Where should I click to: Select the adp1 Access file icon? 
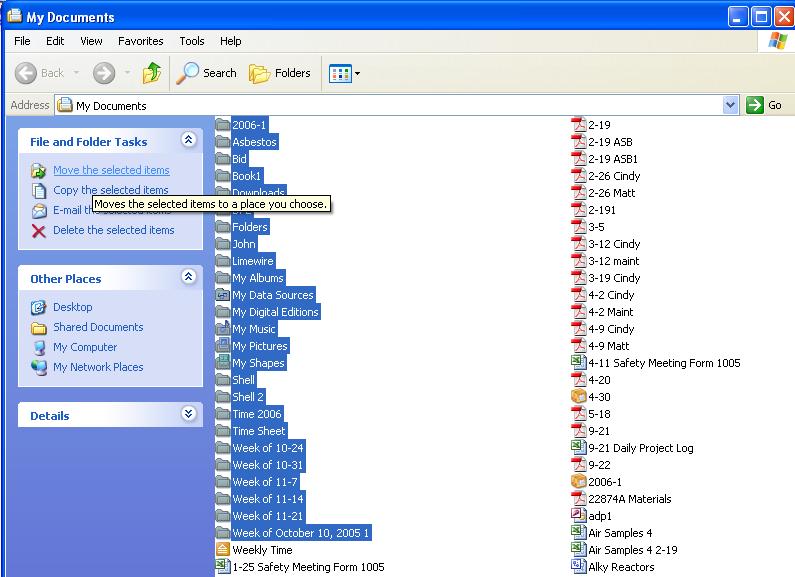(579, 515)
